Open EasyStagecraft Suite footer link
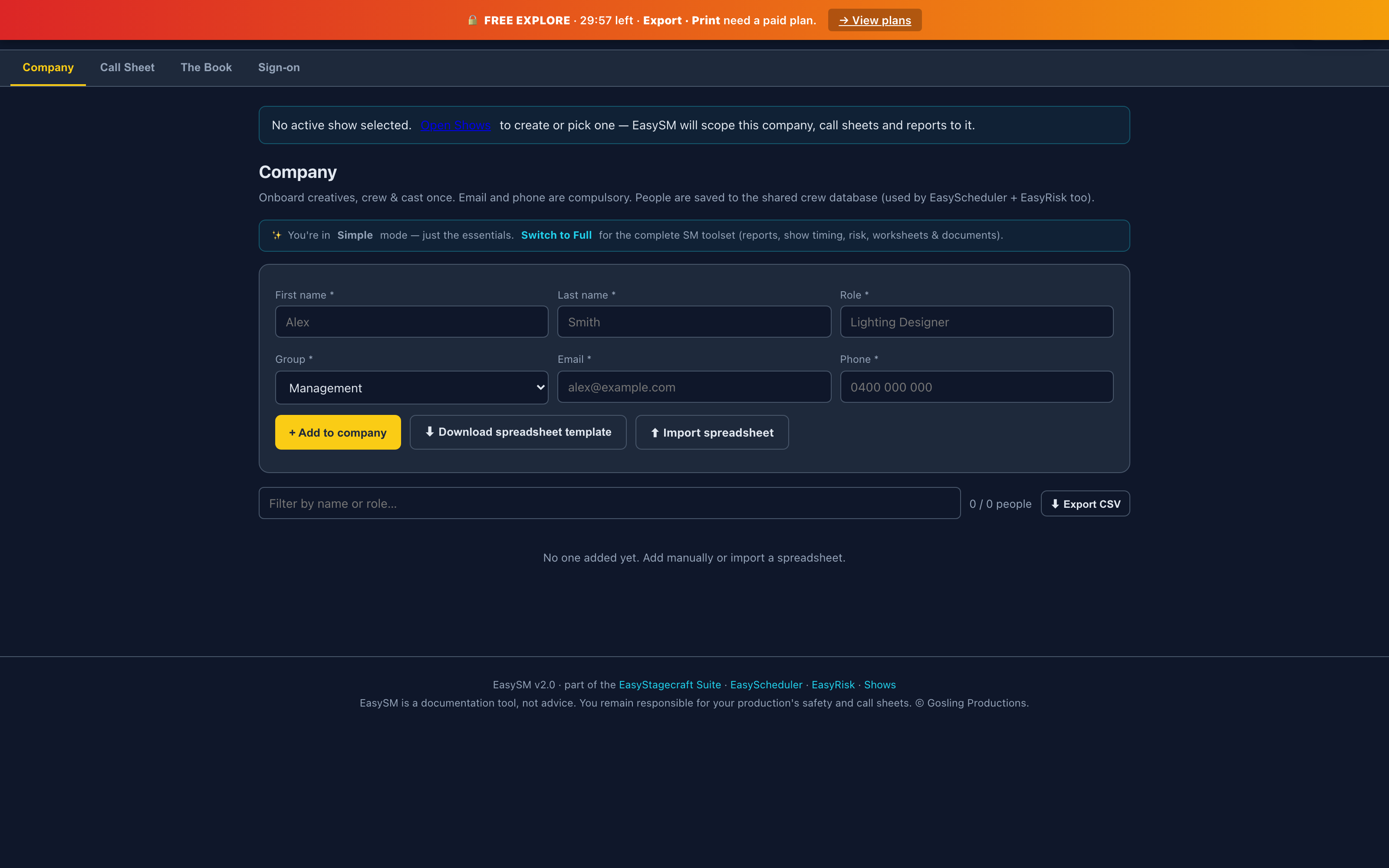Image resolution: width=1389 pixels, height=868 pixels. pos(670,685)
